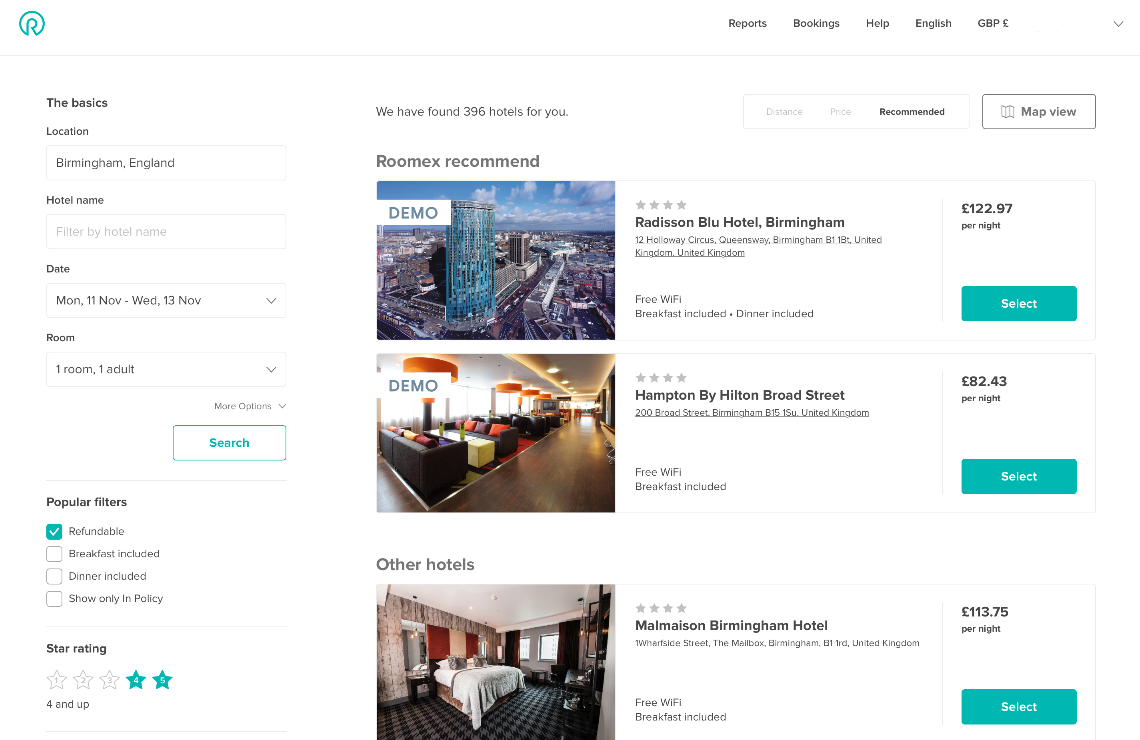The height and width of the screenshot is (740, 1140).
Task: Uncheck the Refundable filter
Action: pos(54,531)
